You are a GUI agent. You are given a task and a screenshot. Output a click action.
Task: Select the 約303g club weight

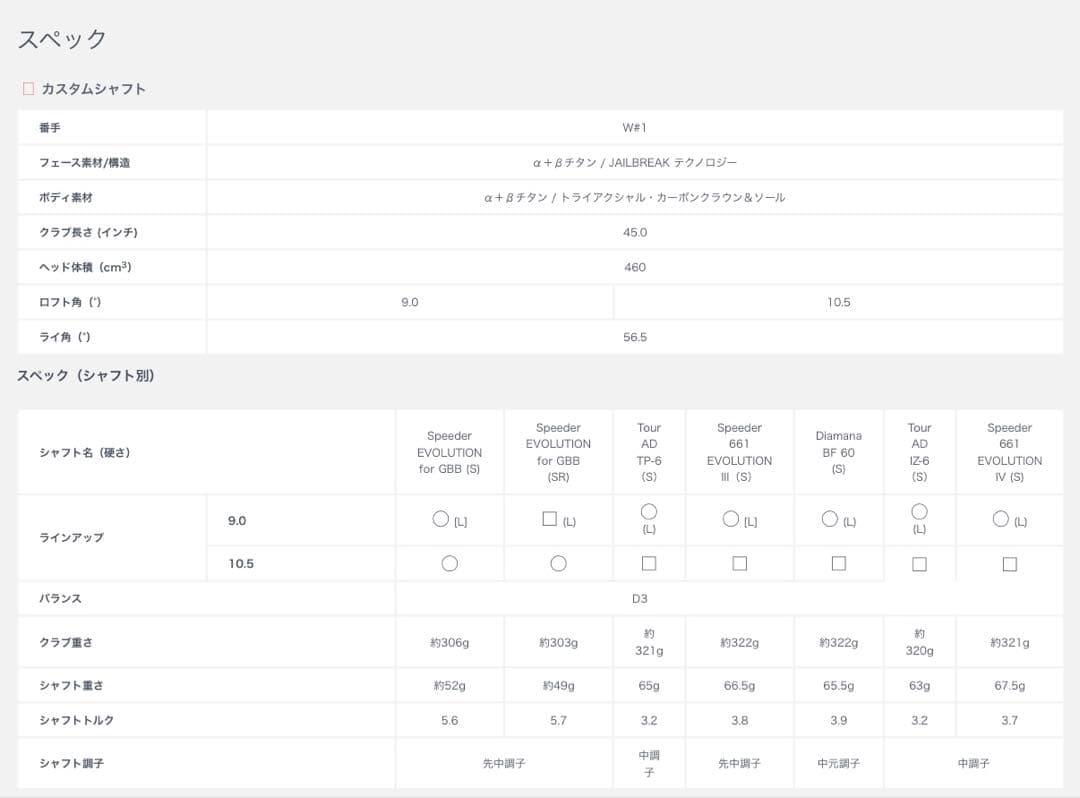tap(558, 642)
